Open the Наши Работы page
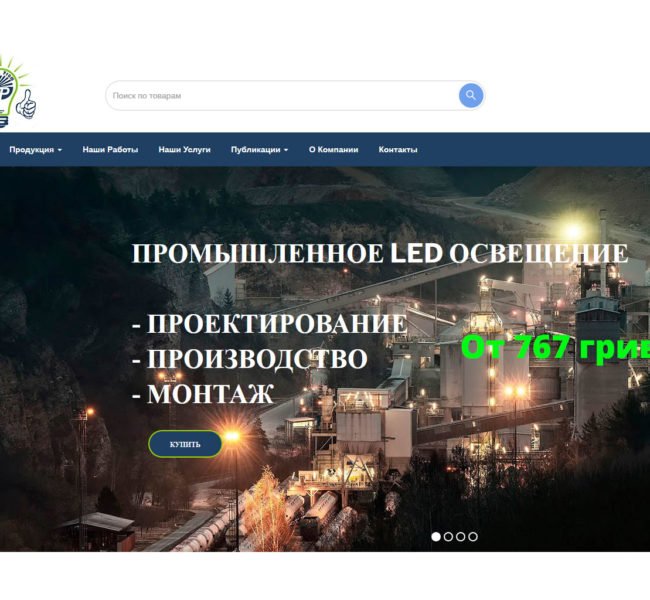650x600 pixels. [110, 150]
